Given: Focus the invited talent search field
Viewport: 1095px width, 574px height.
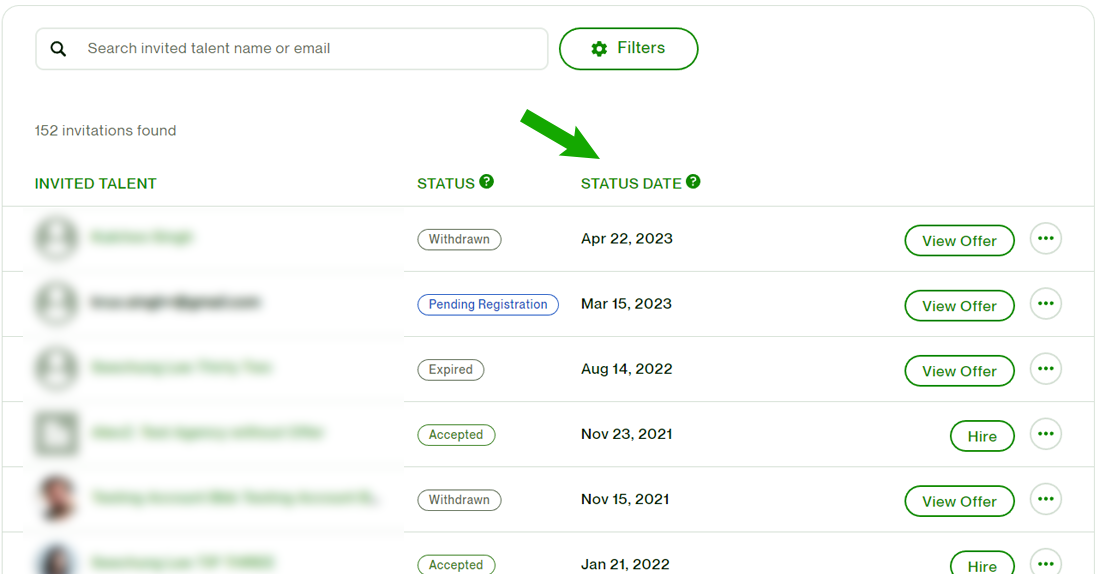Looking at the screenshot, I should 310,49.
